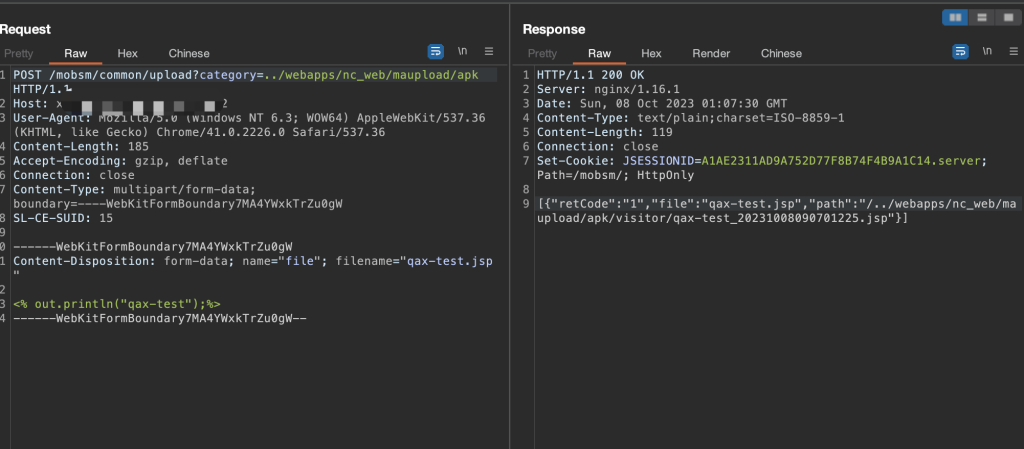Click the Response panel title
Viewport: 1024px width, 449px height.
(554, 29)
